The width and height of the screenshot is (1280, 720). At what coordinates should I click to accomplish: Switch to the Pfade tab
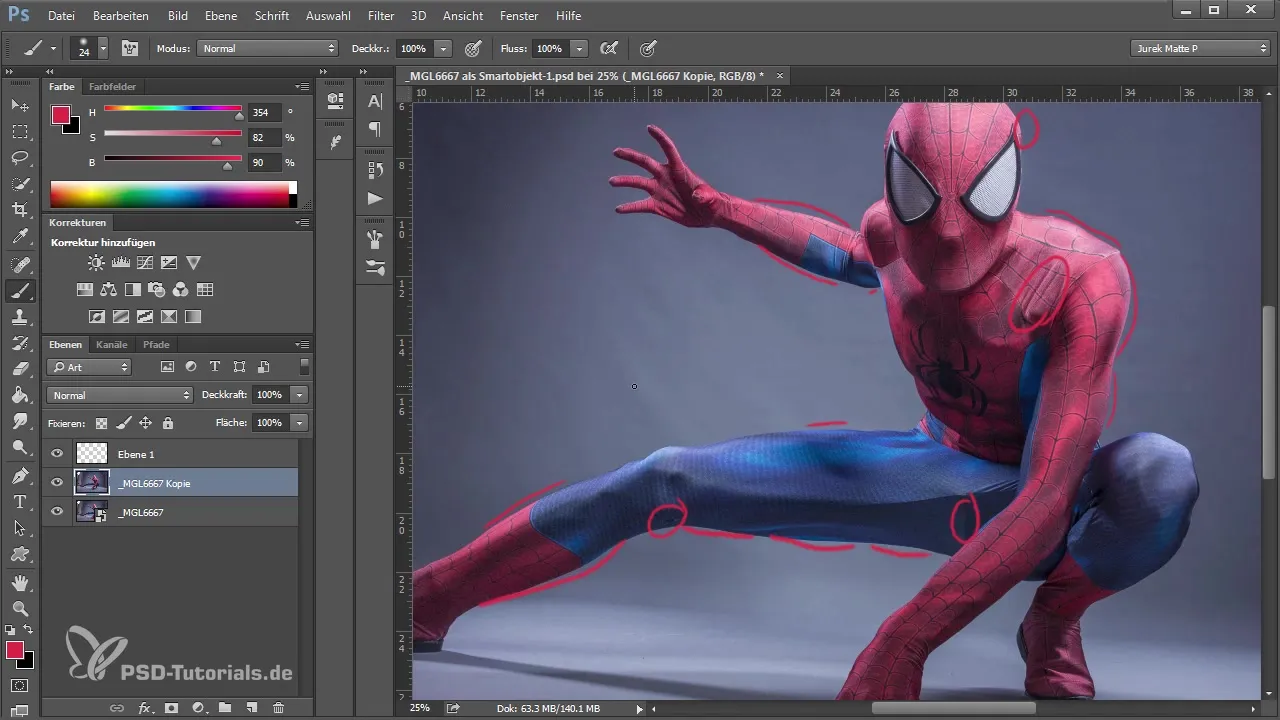(156, 345)
